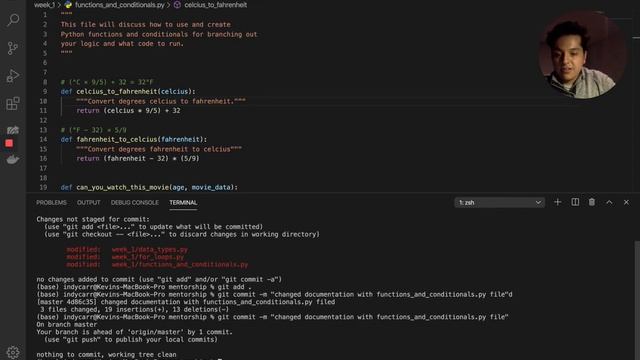The height and width of the screenshot is (360, 640).
Task: Create a new terminal with plus icon
Action: click(558, 202)
